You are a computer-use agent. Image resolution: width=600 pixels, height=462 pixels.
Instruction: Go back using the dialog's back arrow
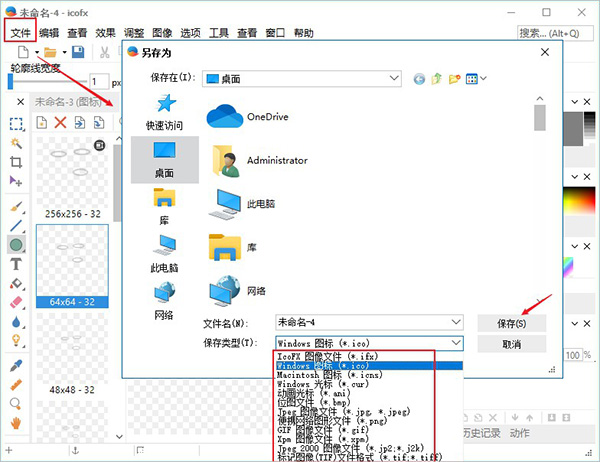[x=419, y=77]
